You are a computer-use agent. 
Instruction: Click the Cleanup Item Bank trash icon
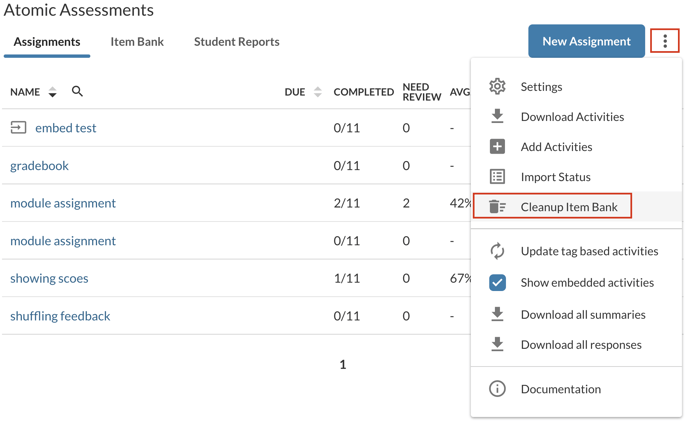point(497,207)
